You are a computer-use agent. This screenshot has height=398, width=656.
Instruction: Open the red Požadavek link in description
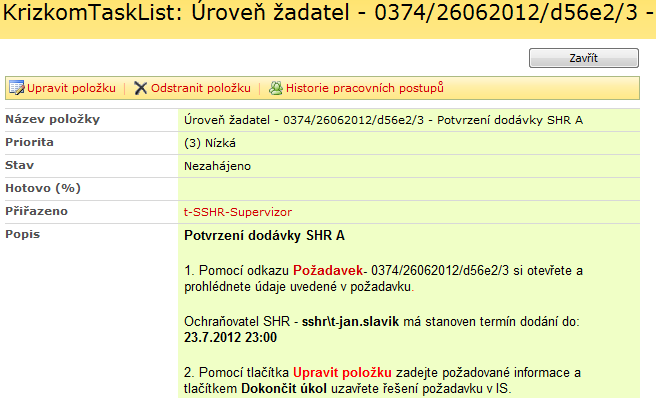click(328, 270)
